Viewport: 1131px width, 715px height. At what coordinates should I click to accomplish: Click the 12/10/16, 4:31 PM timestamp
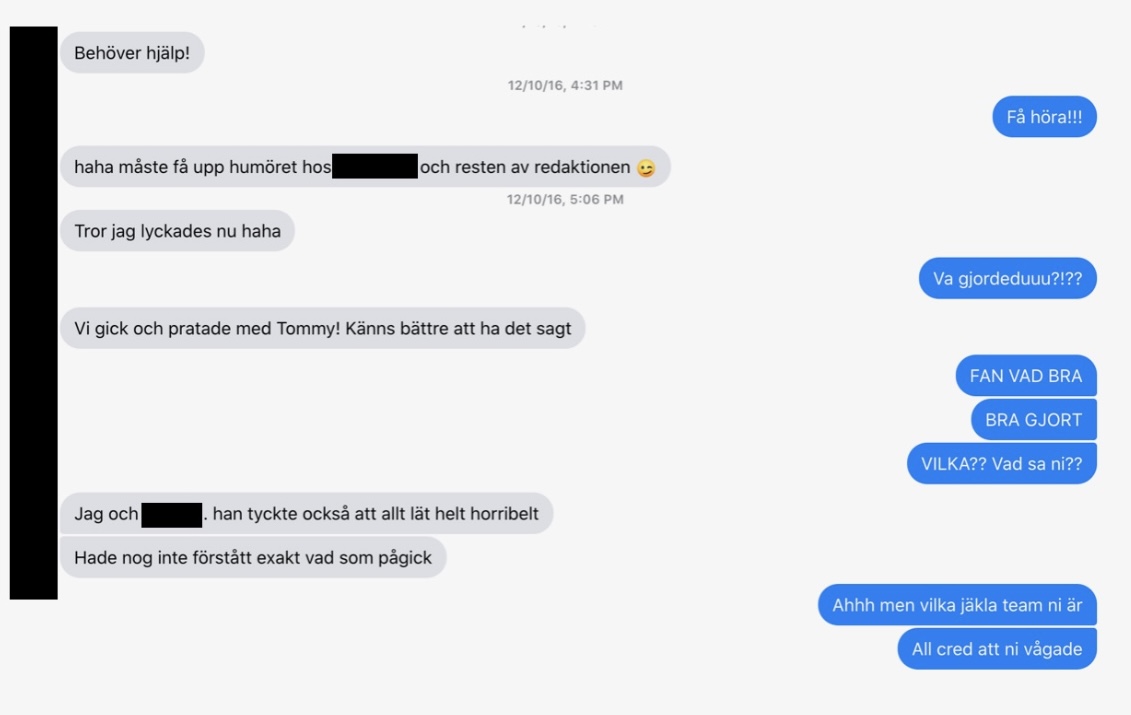pyautogui.click(x=565, y=85)
